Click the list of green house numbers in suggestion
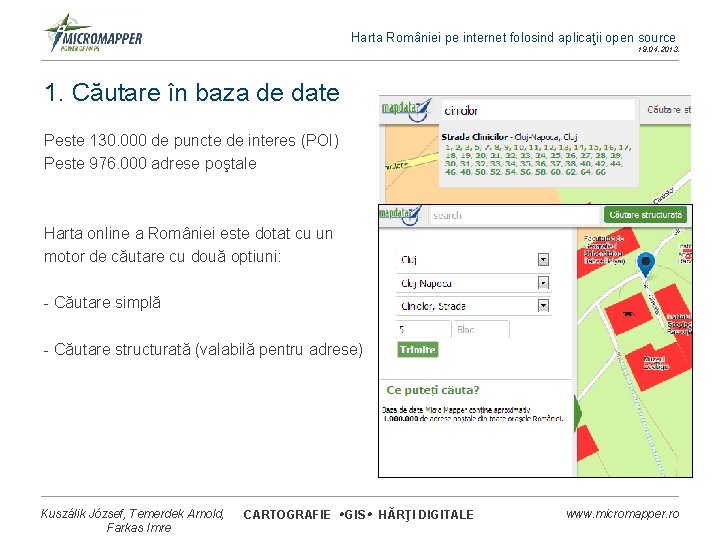The height and width of the screenshot is (540, 720). pos(538,159)
